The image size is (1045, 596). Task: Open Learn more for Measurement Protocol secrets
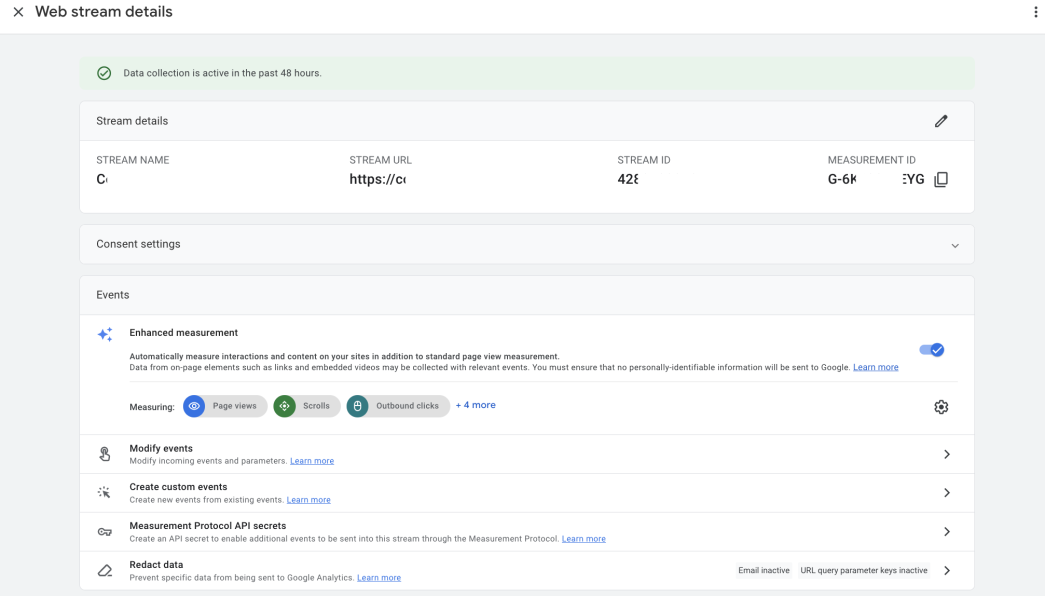584,539
